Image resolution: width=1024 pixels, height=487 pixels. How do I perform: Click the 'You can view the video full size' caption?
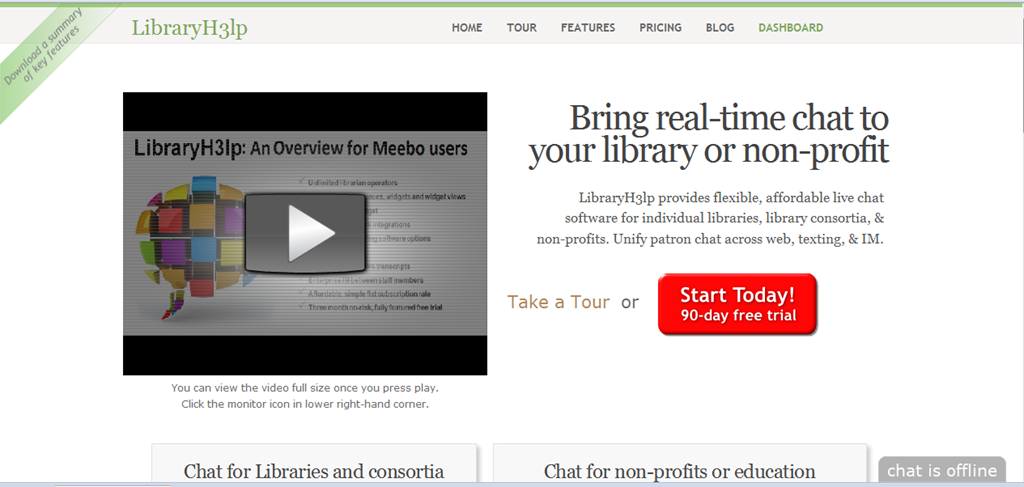coord(305,388)
